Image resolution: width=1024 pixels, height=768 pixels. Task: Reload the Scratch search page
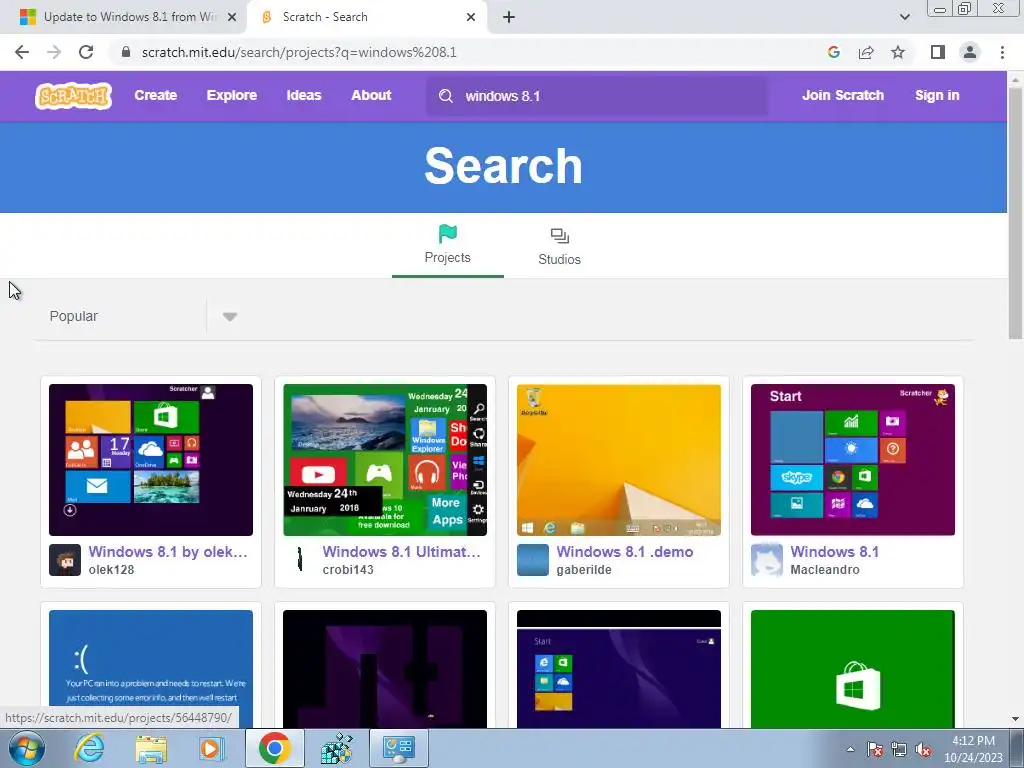[86, 52]
